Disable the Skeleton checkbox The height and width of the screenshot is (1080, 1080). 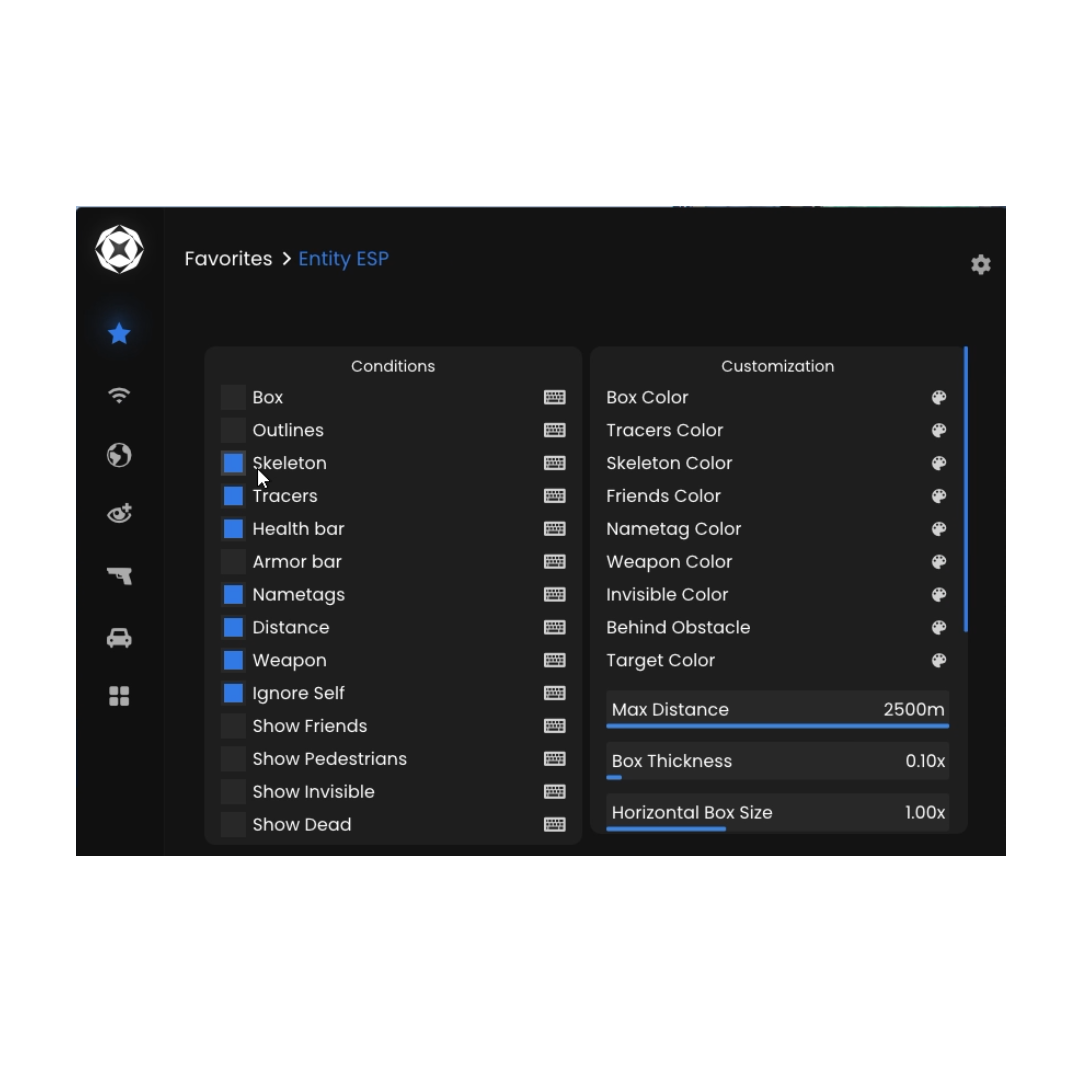[x=233, y=463]
